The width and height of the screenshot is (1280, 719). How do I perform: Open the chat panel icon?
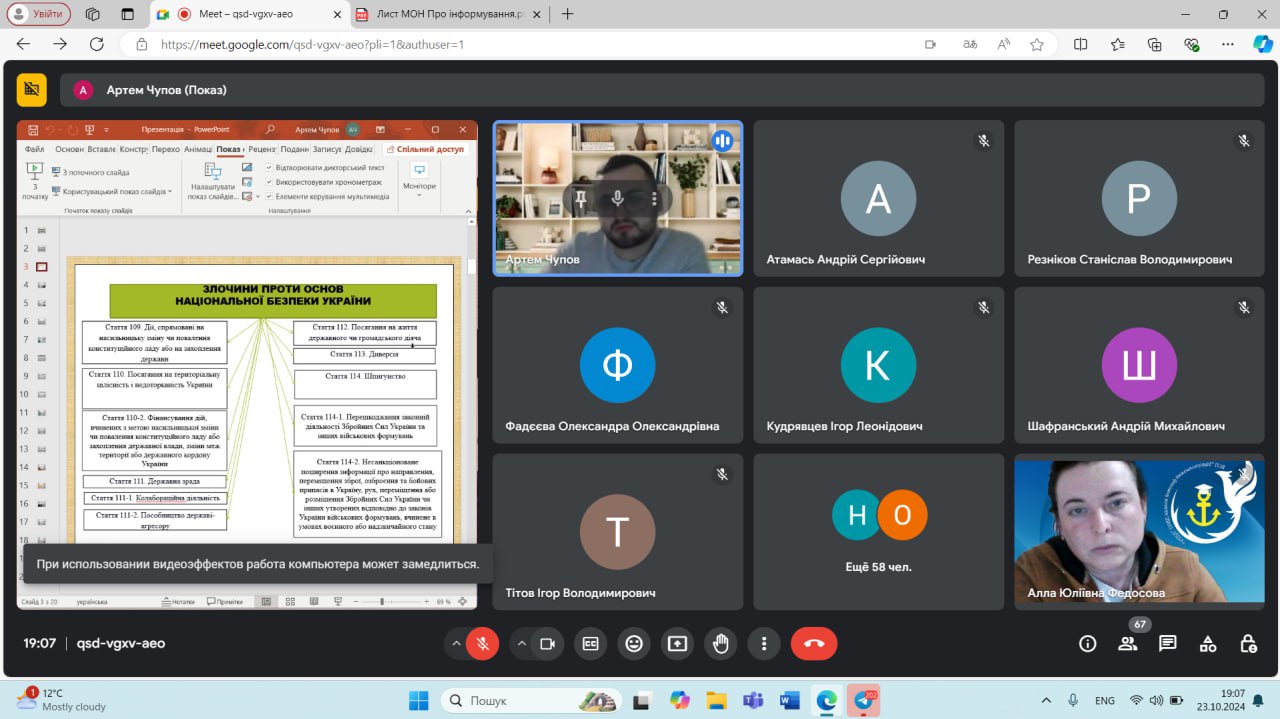[x=1167, y=644]
